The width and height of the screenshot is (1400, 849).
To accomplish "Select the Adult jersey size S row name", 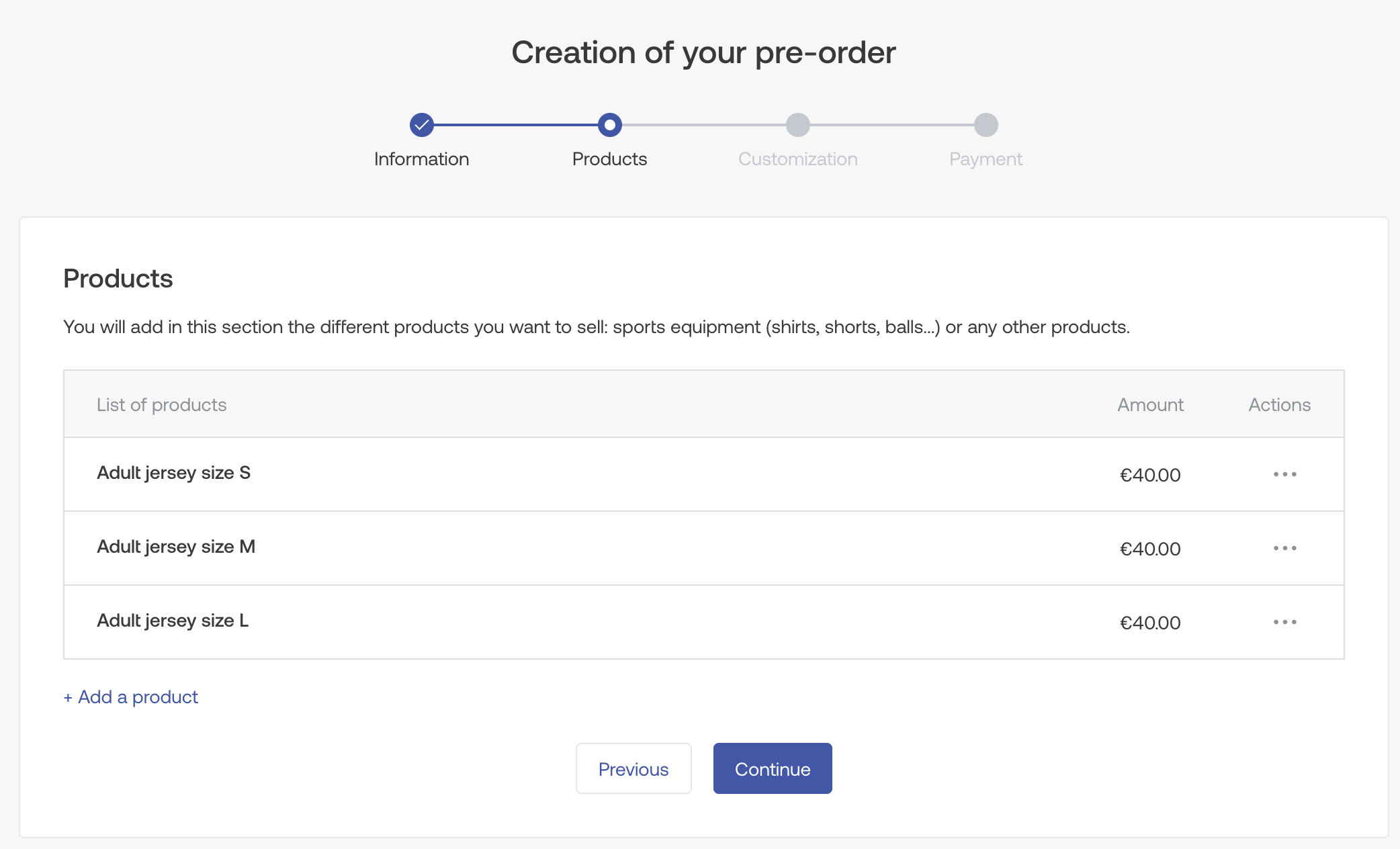I will 173,473.
